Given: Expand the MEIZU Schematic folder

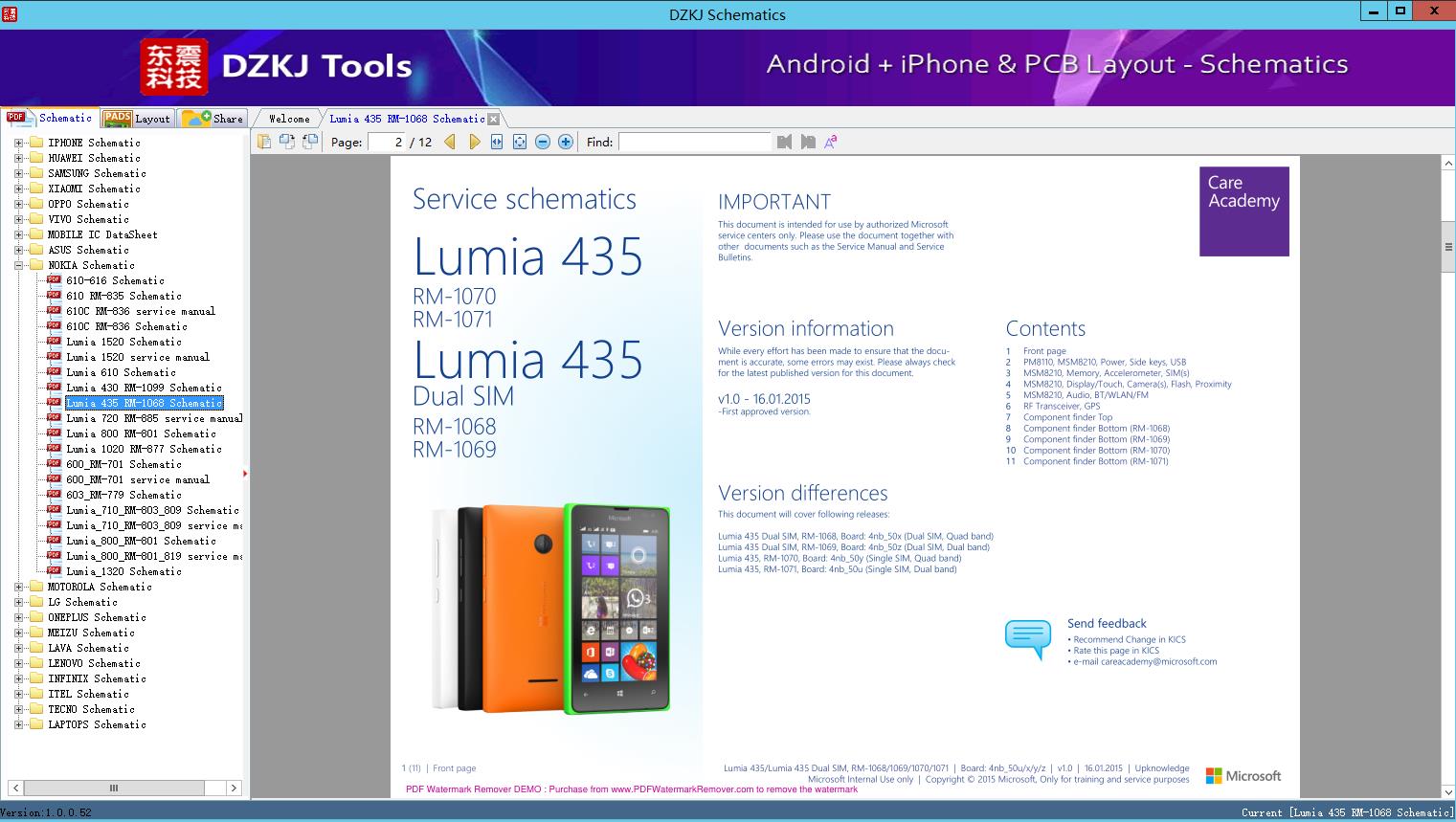Looking at the screenshot, I should point(18,633).
